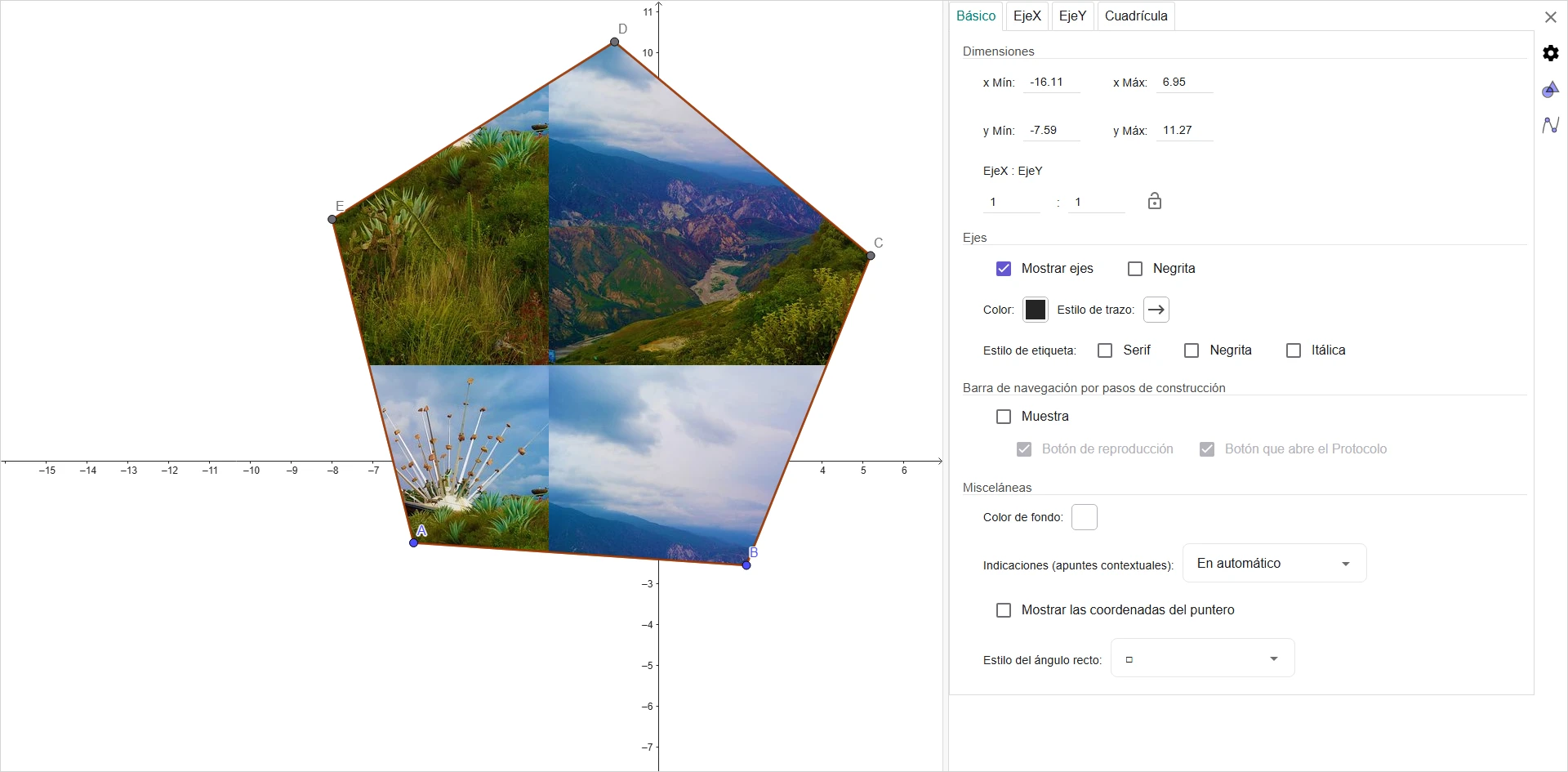Open the gear settings icon in sidebar

[1550, 53]
